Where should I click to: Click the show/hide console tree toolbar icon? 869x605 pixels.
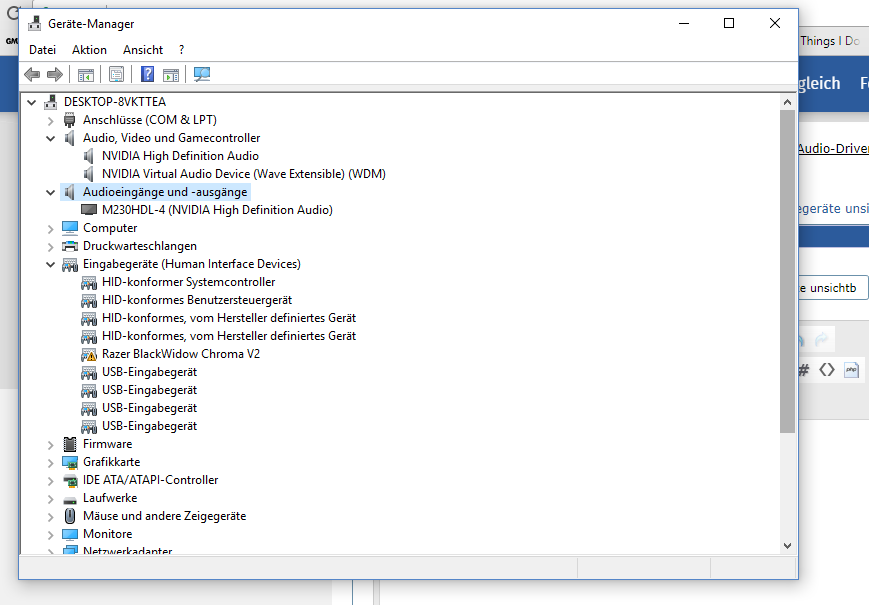coord(86,75)
